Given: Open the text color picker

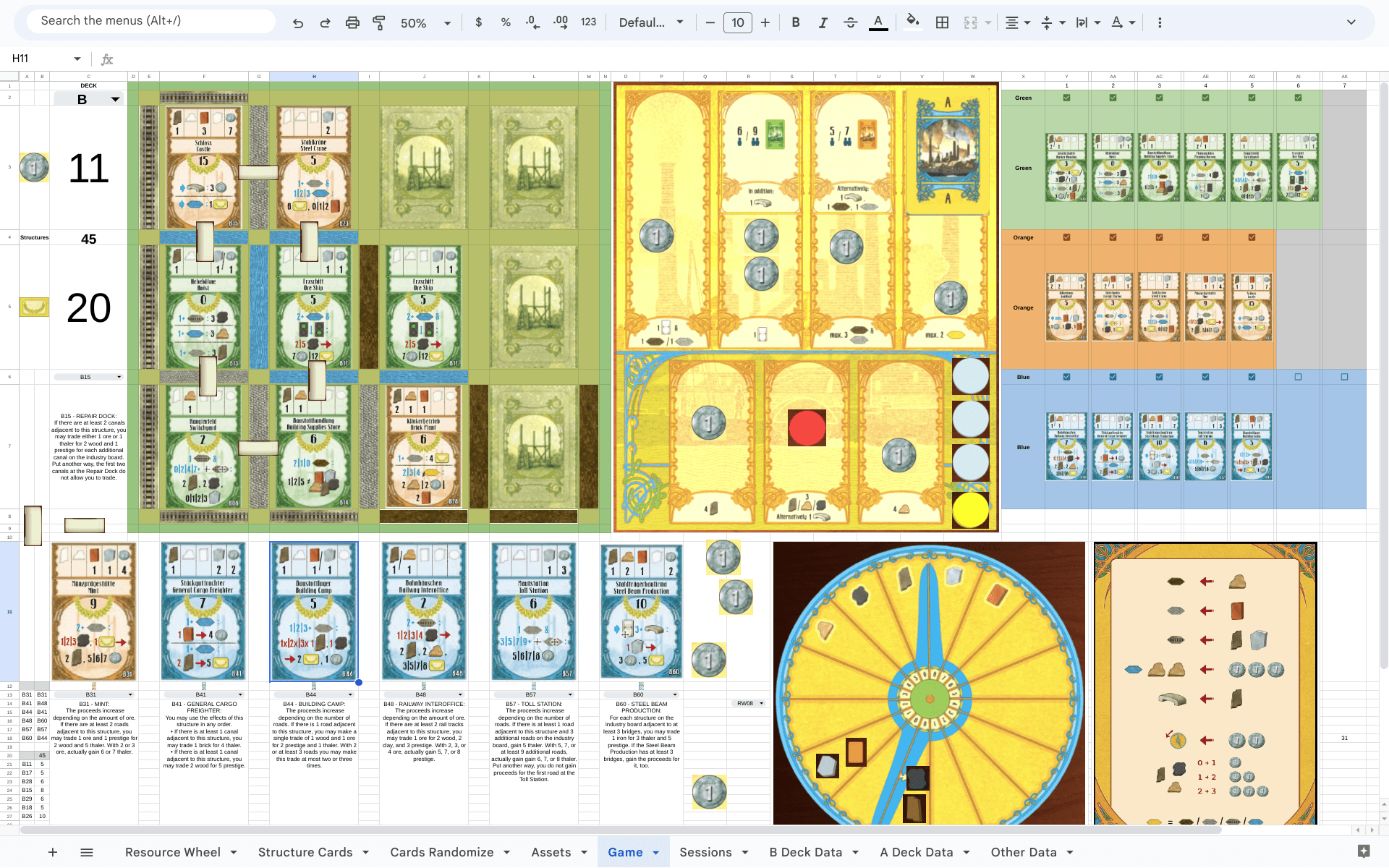Looking at the screenshot, I should [878, 22].
